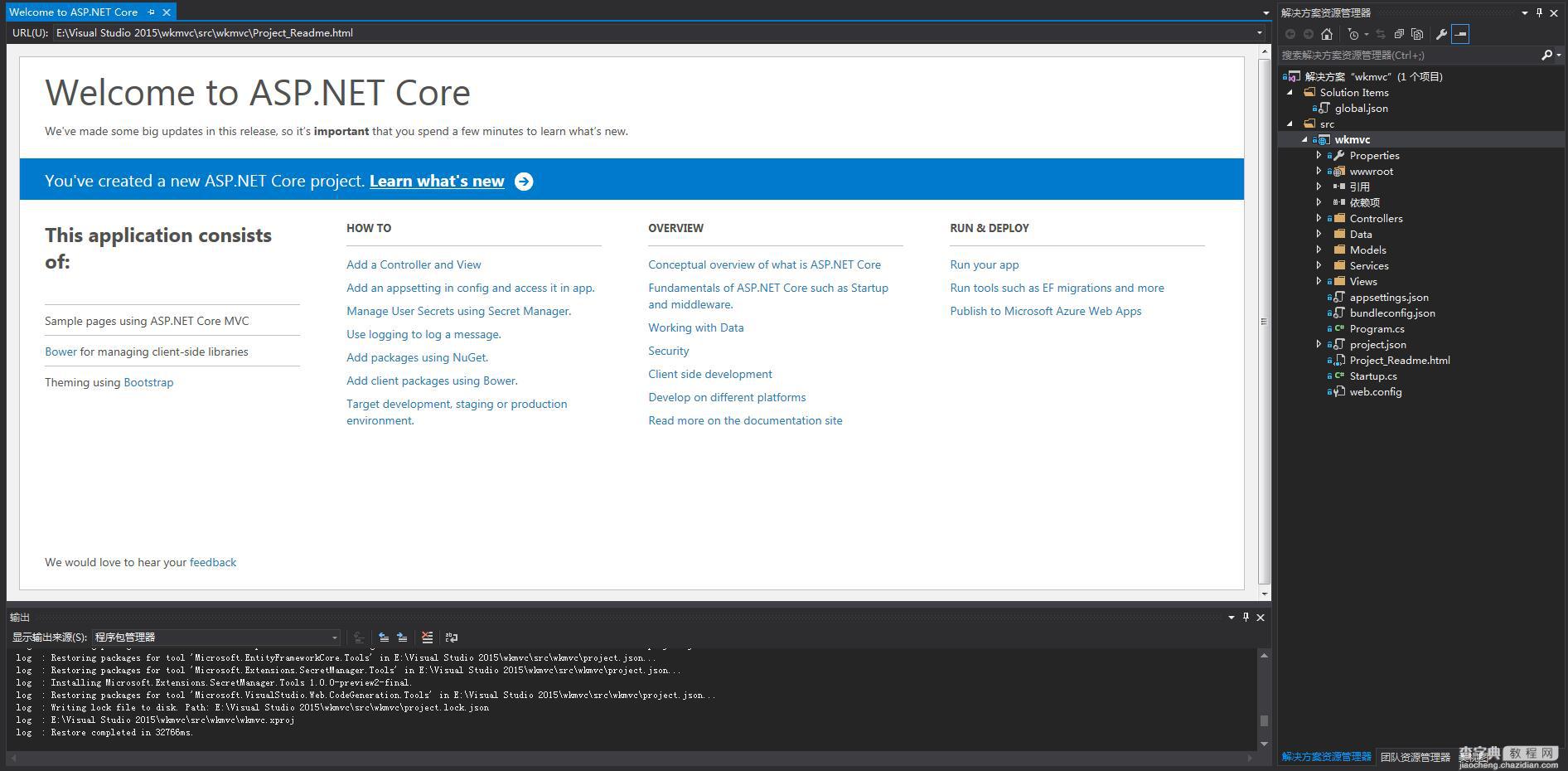Go to previous message in Output toolbar
The width and height of the screenshot is (1568, 771).
point(384,638)
